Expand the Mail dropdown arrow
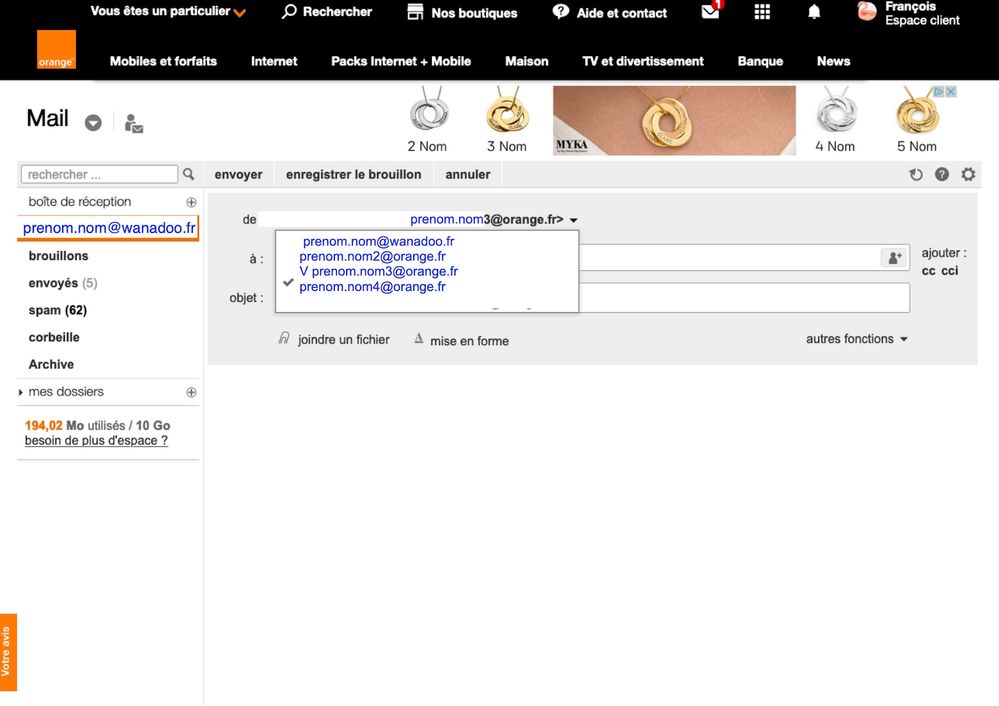The image size is (999, 706). 93,123
